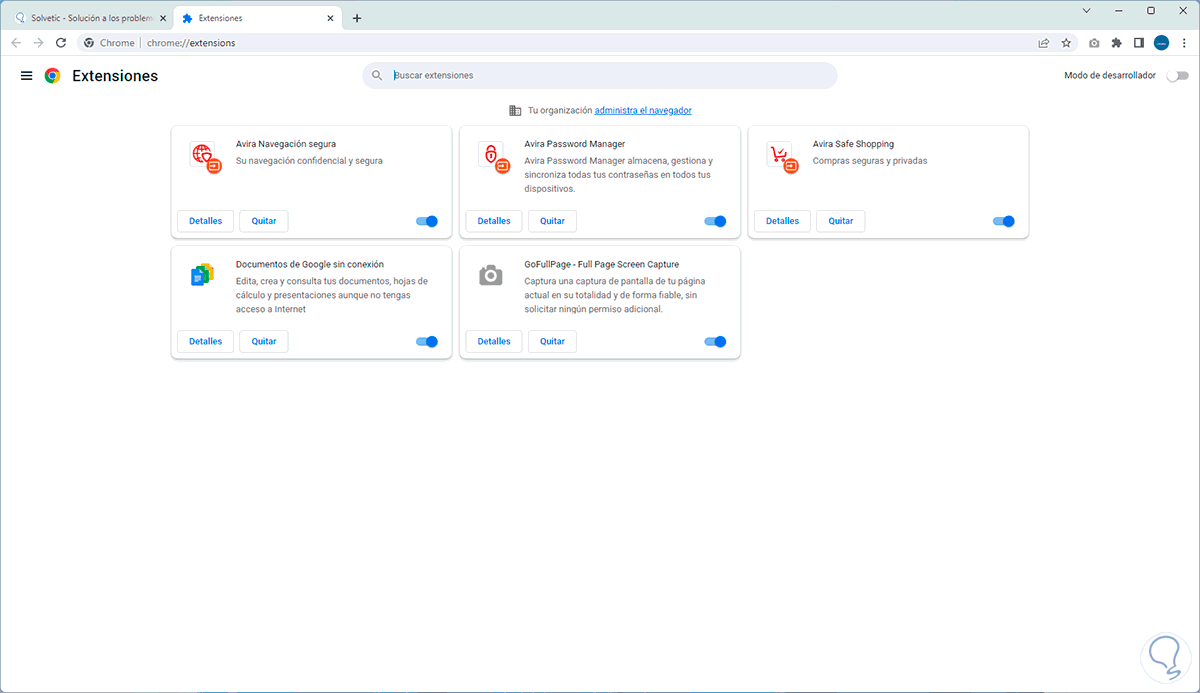Go forward with the browser forward arrow
The width and height of the screenshot is (1200, 693).
[x=38, y=43]
